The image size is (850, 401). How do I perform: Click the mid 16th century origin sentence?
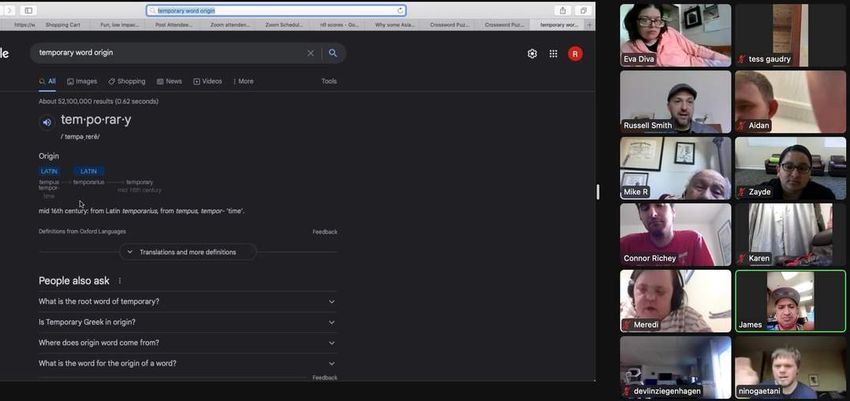(x=141, y=211)
